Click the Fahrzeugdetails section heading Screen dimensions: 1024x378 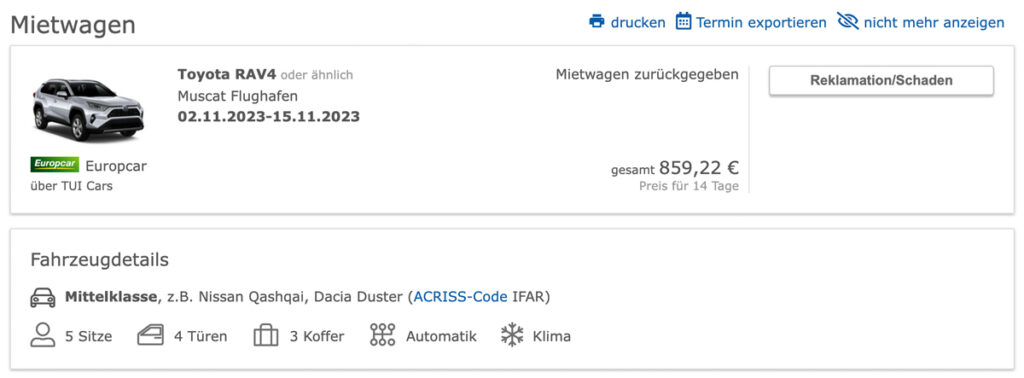point(99,260)
